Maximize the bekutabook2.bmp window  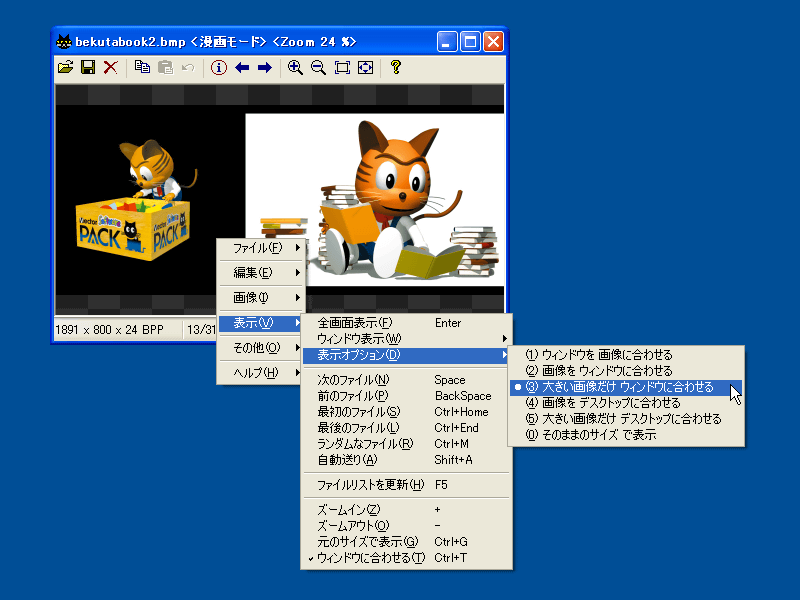pos(470,42)
